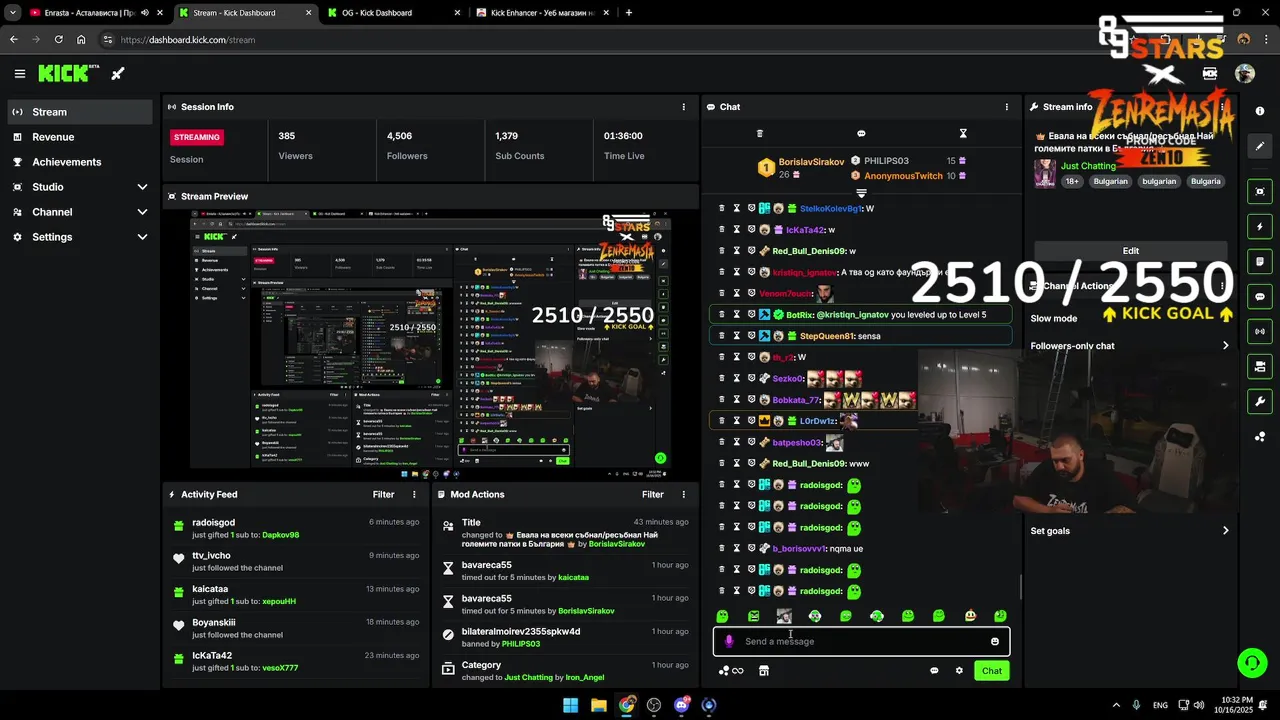The height and width of the screenshot is (720, 1280).
Task: Click the green support headset button
Action: pos(1251,662)
